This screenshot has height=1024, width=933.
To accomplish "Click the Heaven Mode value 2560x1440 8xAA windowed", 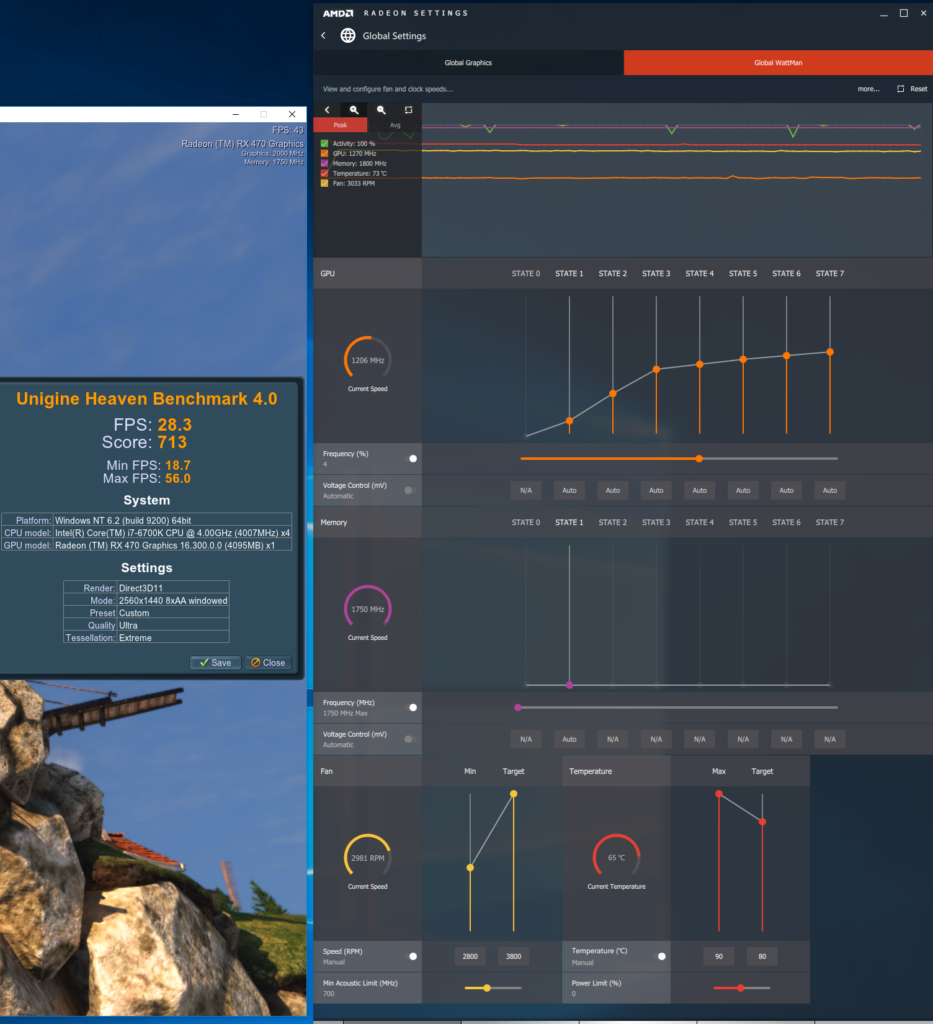I will coord(173,600).
